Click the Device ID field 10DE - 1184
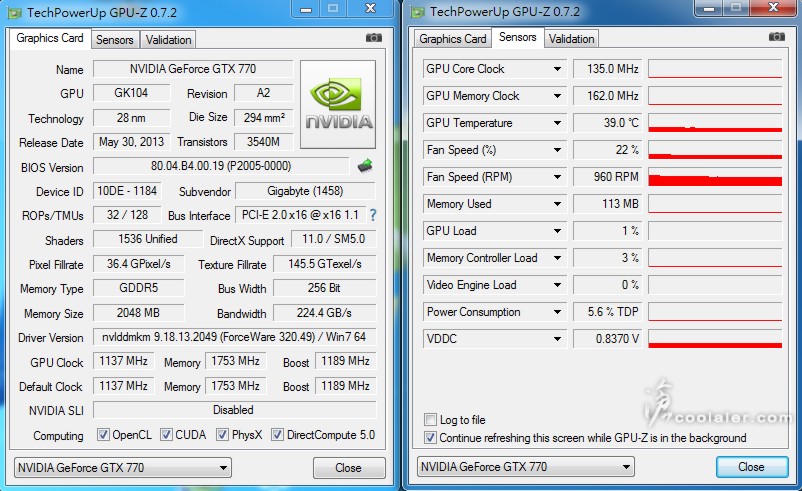802x491 pixels. [127, 191]
